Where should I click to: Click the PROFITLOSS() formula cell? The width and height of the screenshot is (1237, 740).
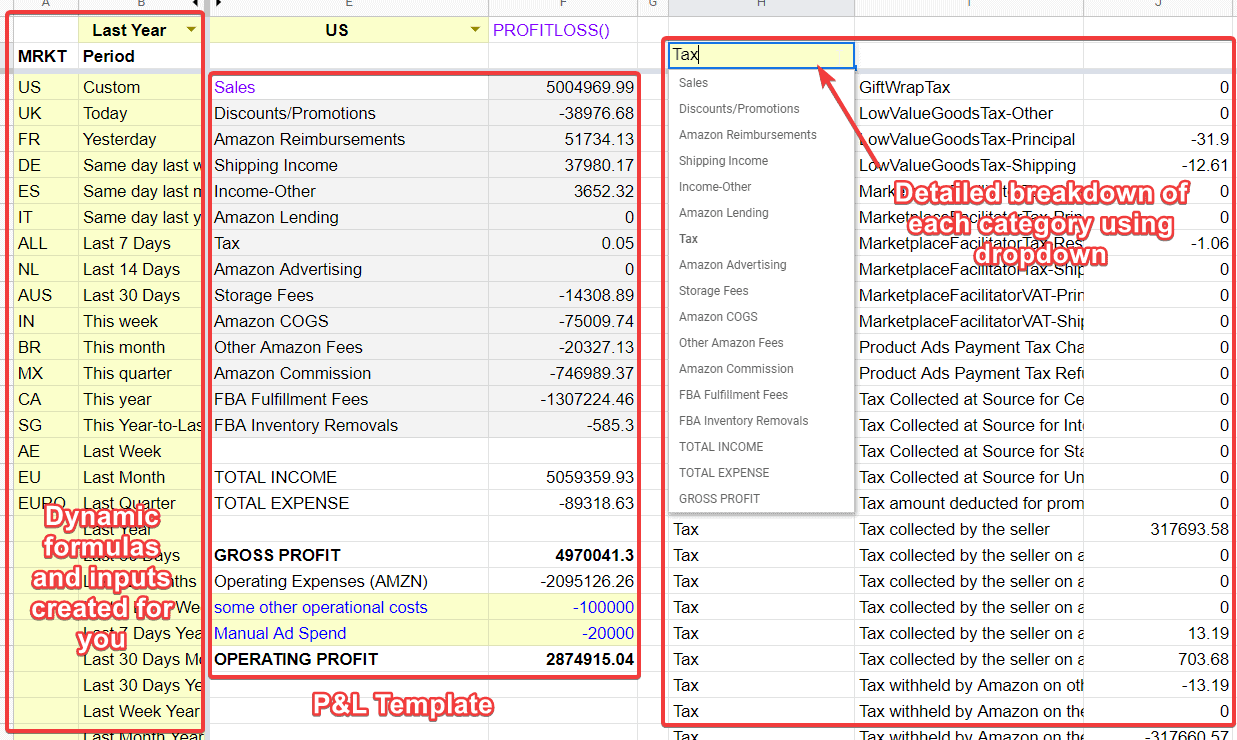553,30
